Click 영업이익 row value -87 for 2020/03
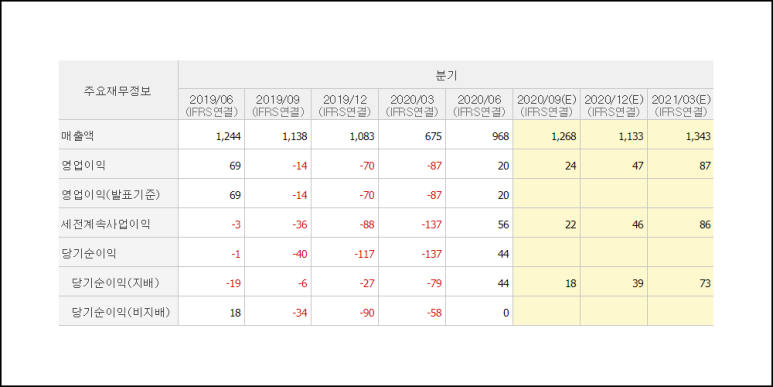The width and height of the screenshot is (773, 387). coord(433,166)
